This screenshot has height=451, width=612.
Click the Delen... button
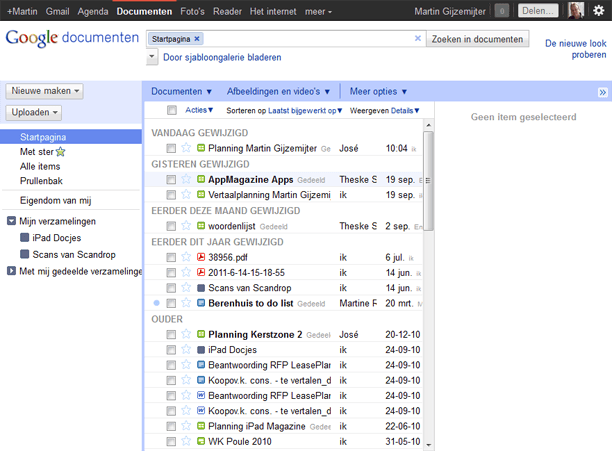pyautogui.click(x=538, y=11)
